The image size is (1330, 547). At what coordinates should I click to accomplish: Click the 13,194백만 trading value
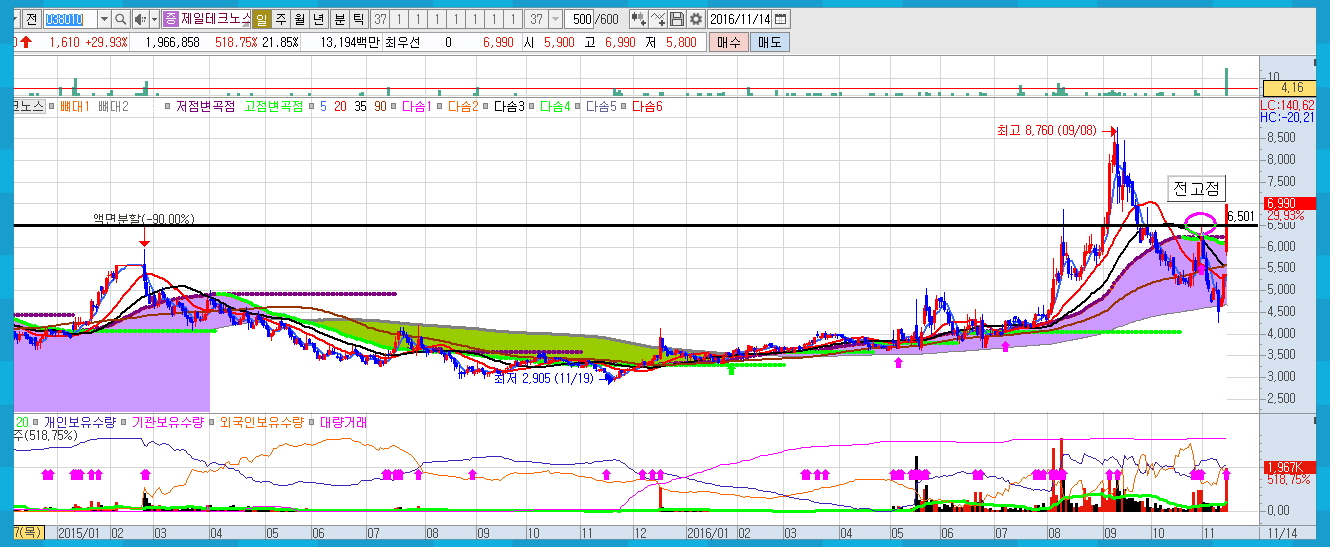tap(349, 43)
